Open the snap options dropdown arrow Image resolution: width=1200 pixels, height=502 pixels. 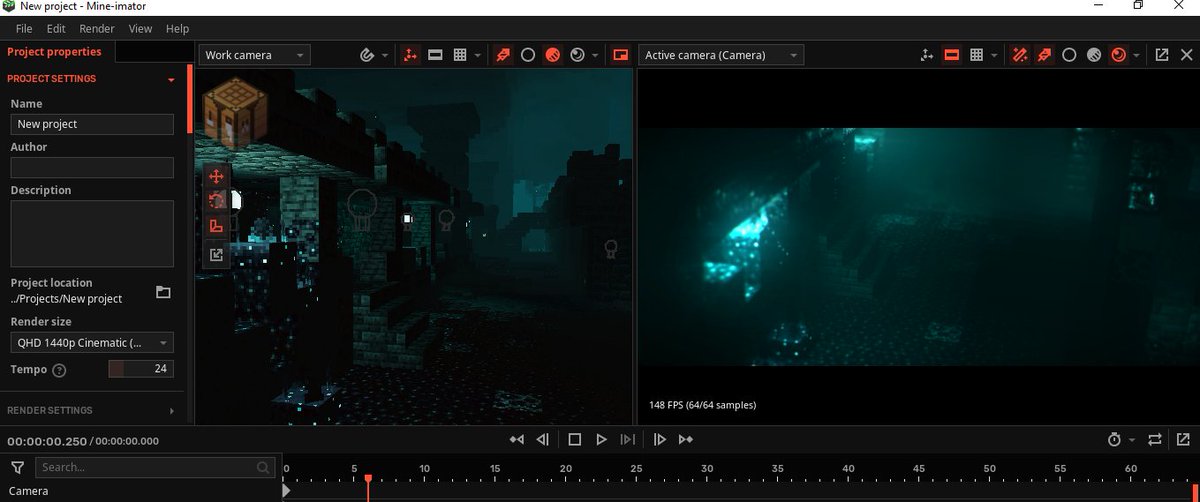pyautogui.click(x=385, y=56)
